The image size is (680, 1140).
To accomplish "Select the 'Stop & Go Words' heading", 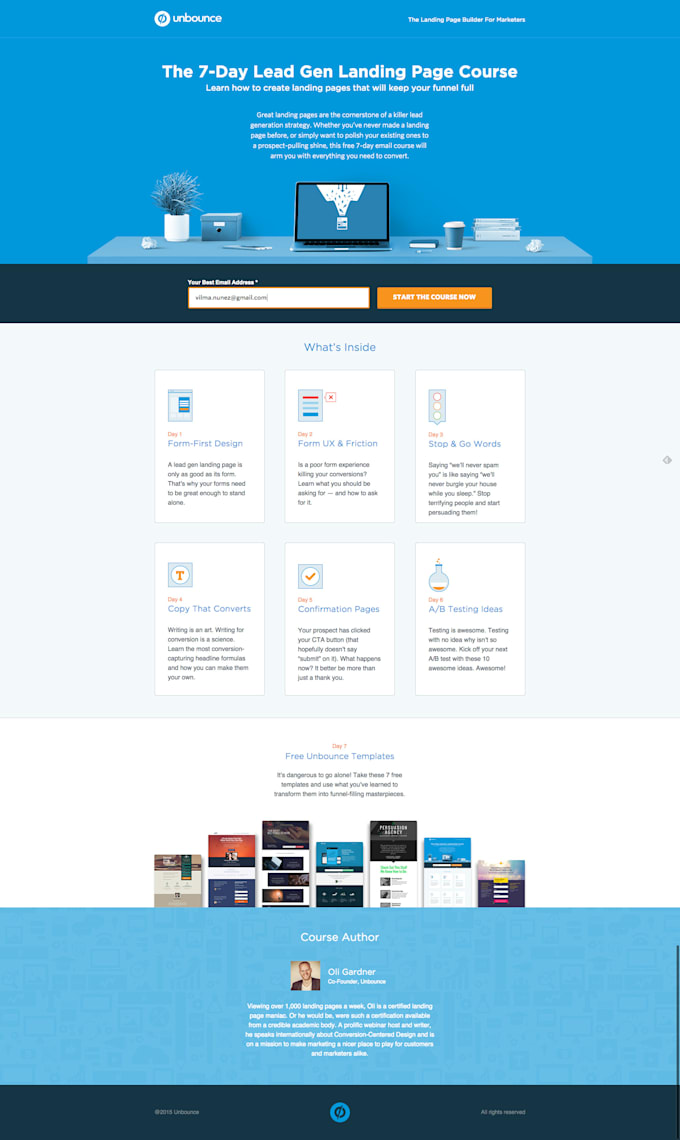I will [465, 443].
